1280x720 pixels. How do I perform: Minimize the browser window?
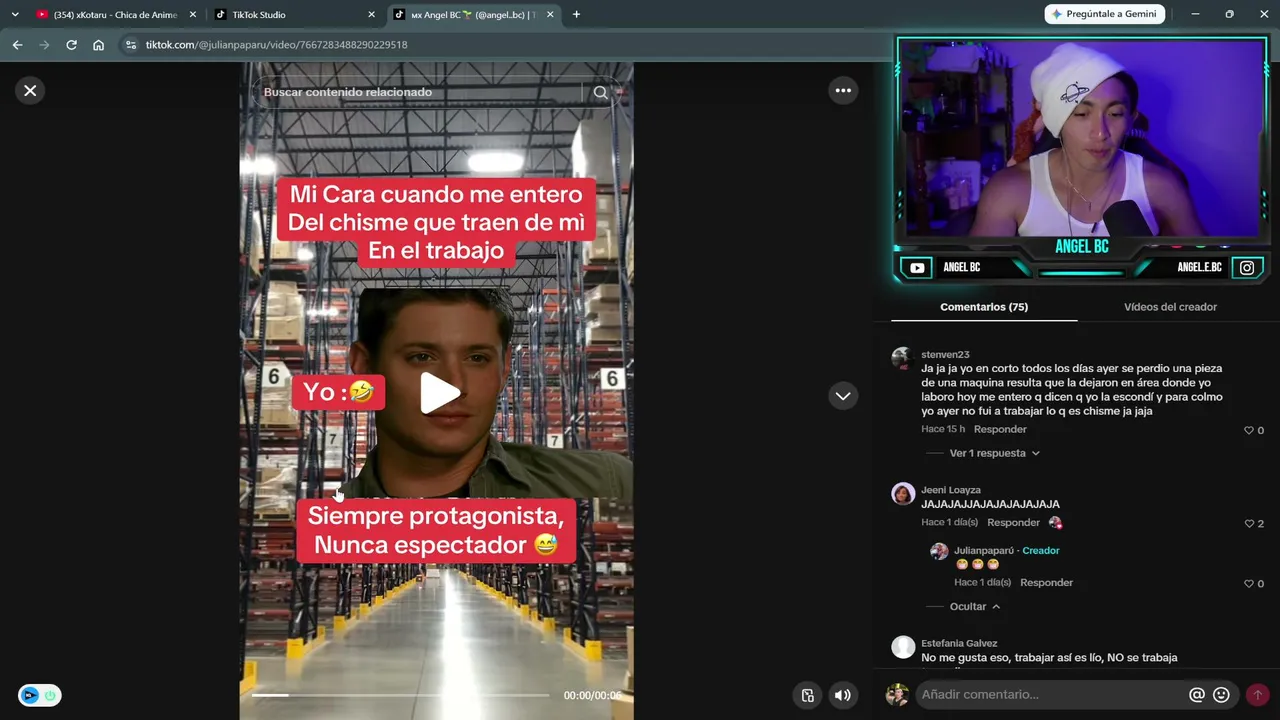[x=1195, y=14]
